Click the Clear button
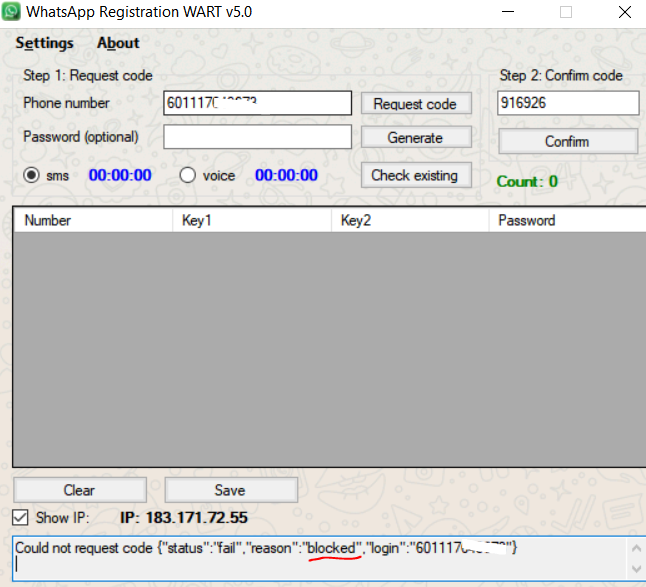646x587 pixels. 80,490
